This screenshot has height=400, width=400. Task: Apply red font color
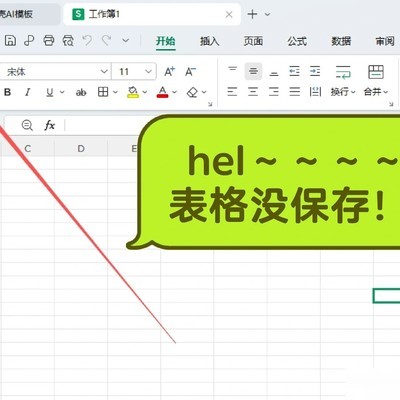pyautogui.click(x=162, y=92)
